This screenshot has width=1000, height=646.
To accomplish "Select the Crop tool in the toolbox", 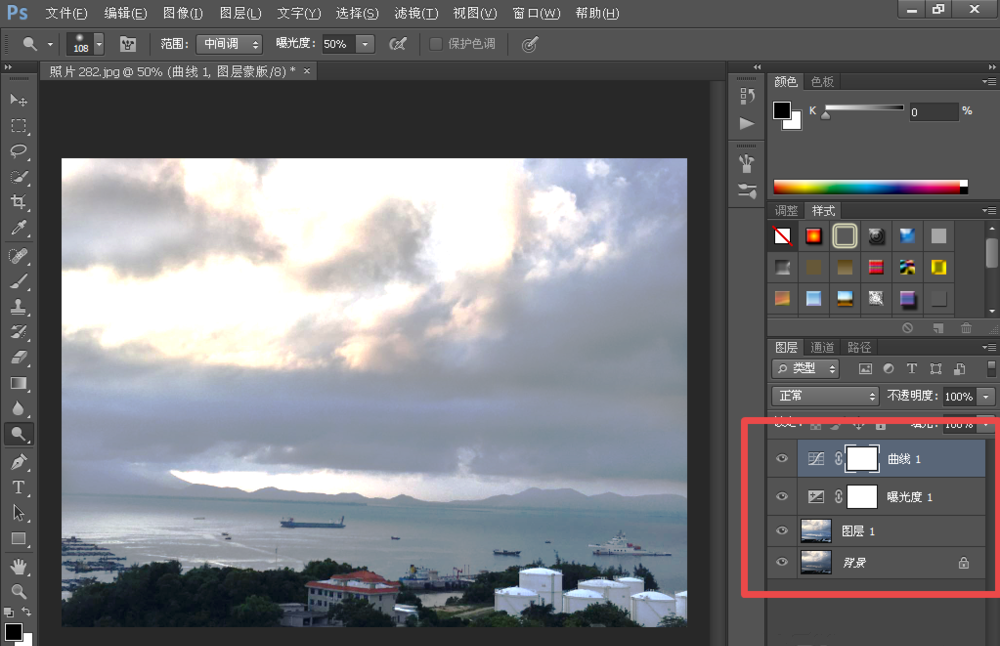I will pyautogui.click(x=19, y=203).
